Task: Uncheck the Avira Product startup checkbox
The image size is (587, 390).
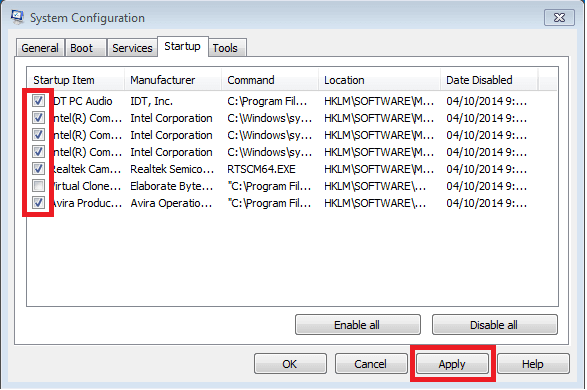Action: (x=38, y=203)
